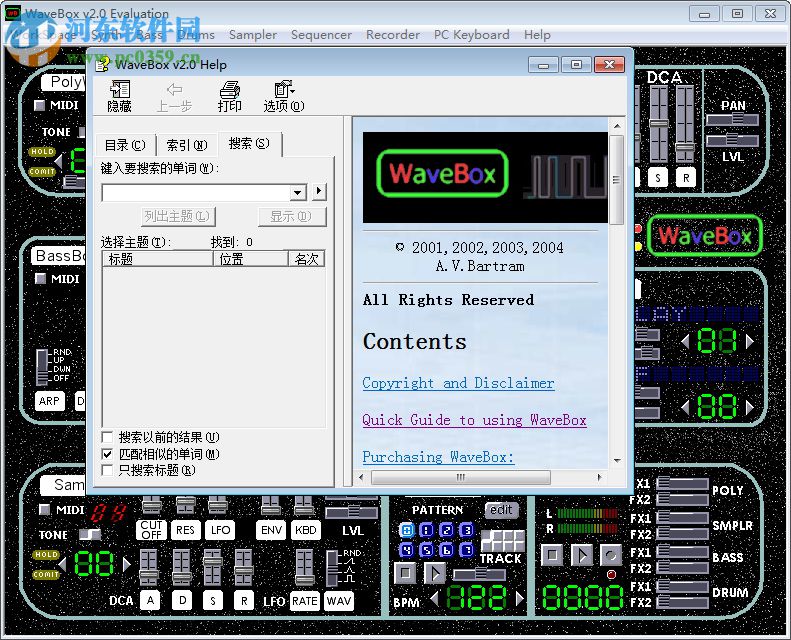Open Quick Guide to using WaveBox link
This screenshot has width=791, height=640.
click(474, 420)
